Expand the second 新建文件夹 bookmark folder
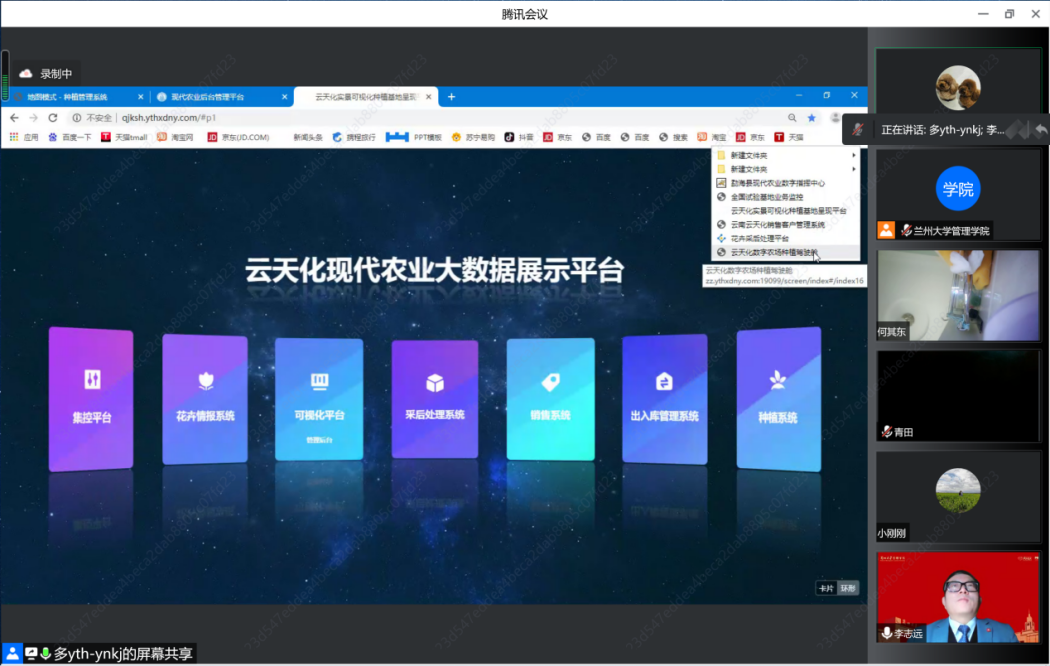 [x=785, y=170]
